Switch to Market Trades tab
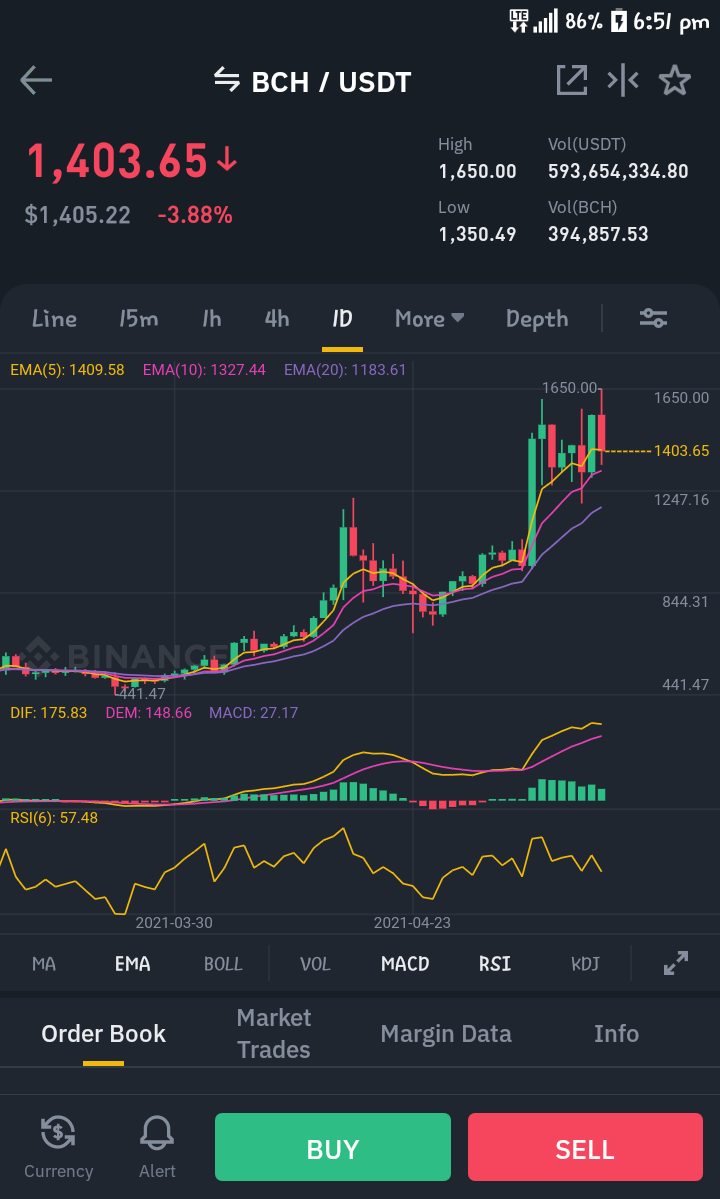 [274, 1034]
